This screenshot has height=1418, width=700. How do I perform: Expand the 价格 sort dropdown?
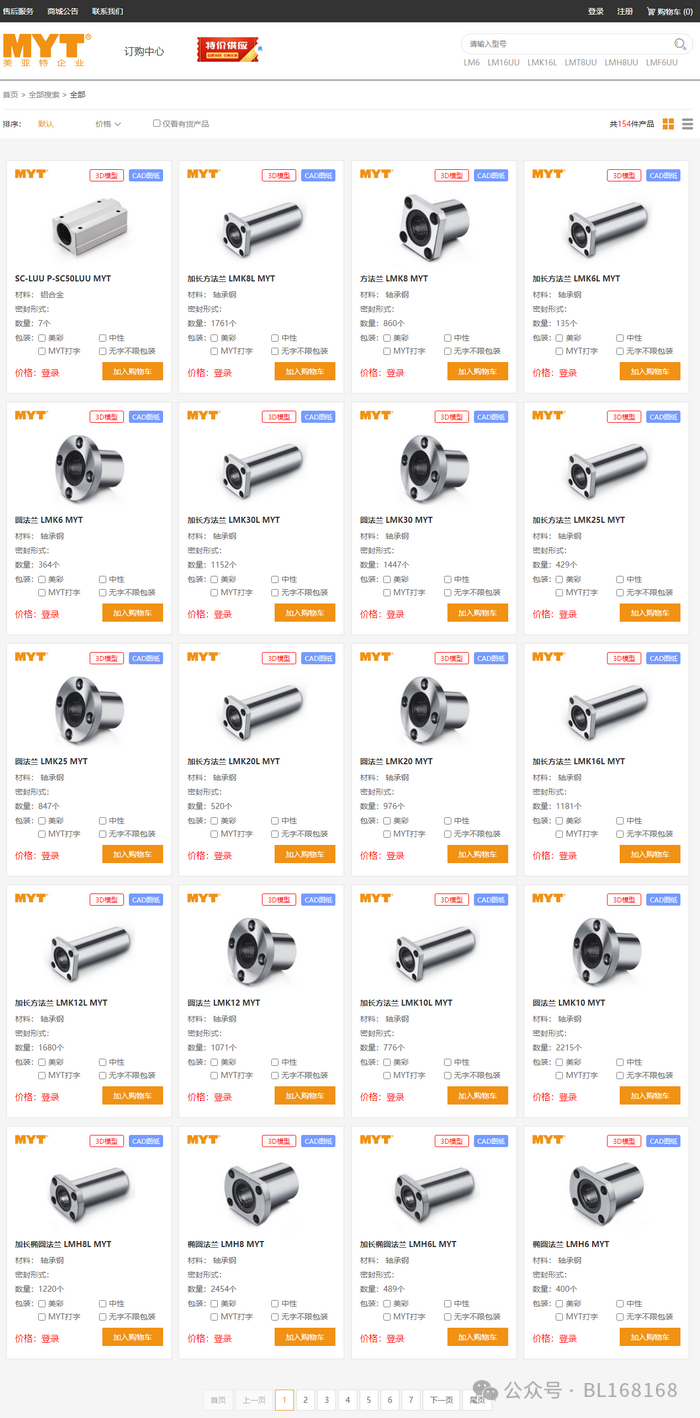[108, 124]
